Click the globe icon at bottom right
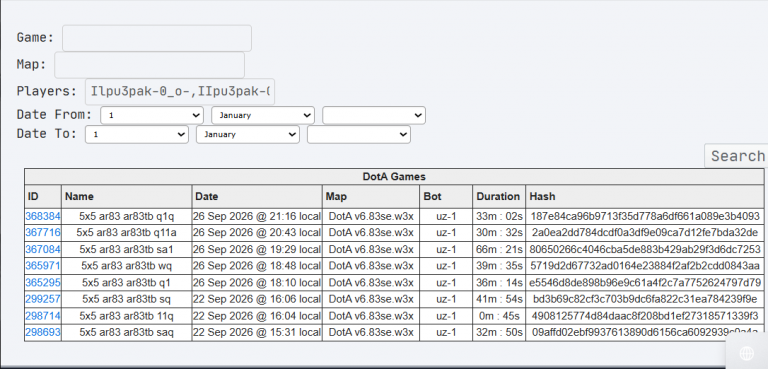 pos(746,352)
